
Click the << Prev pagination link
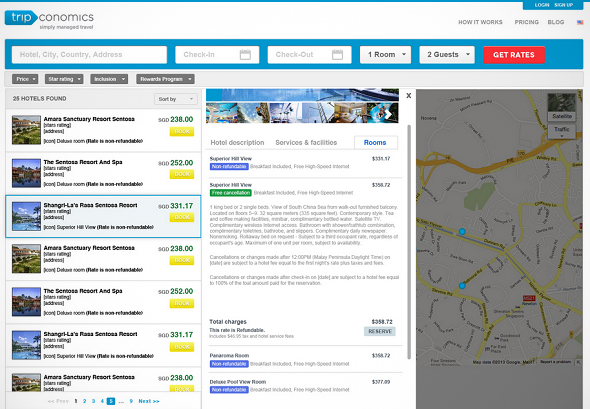(58, 401)
